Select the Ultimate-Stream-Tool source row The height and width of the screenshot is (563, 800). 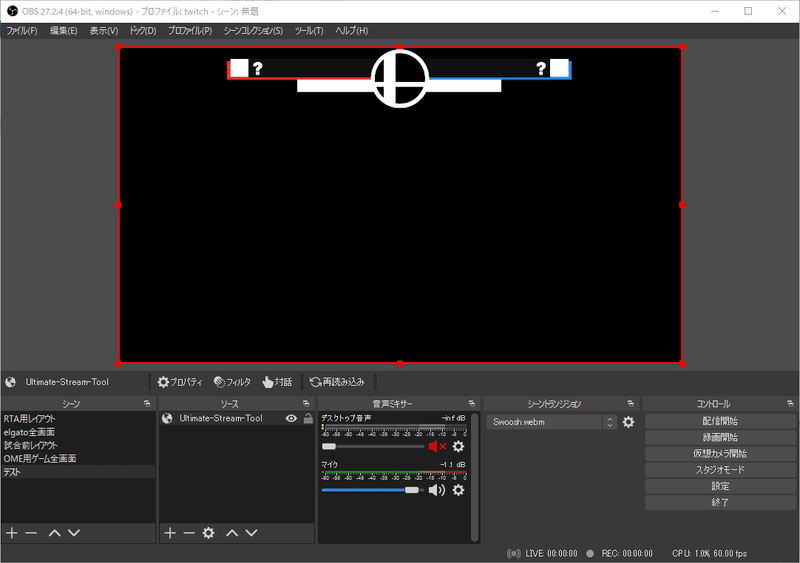coord(237,419)
